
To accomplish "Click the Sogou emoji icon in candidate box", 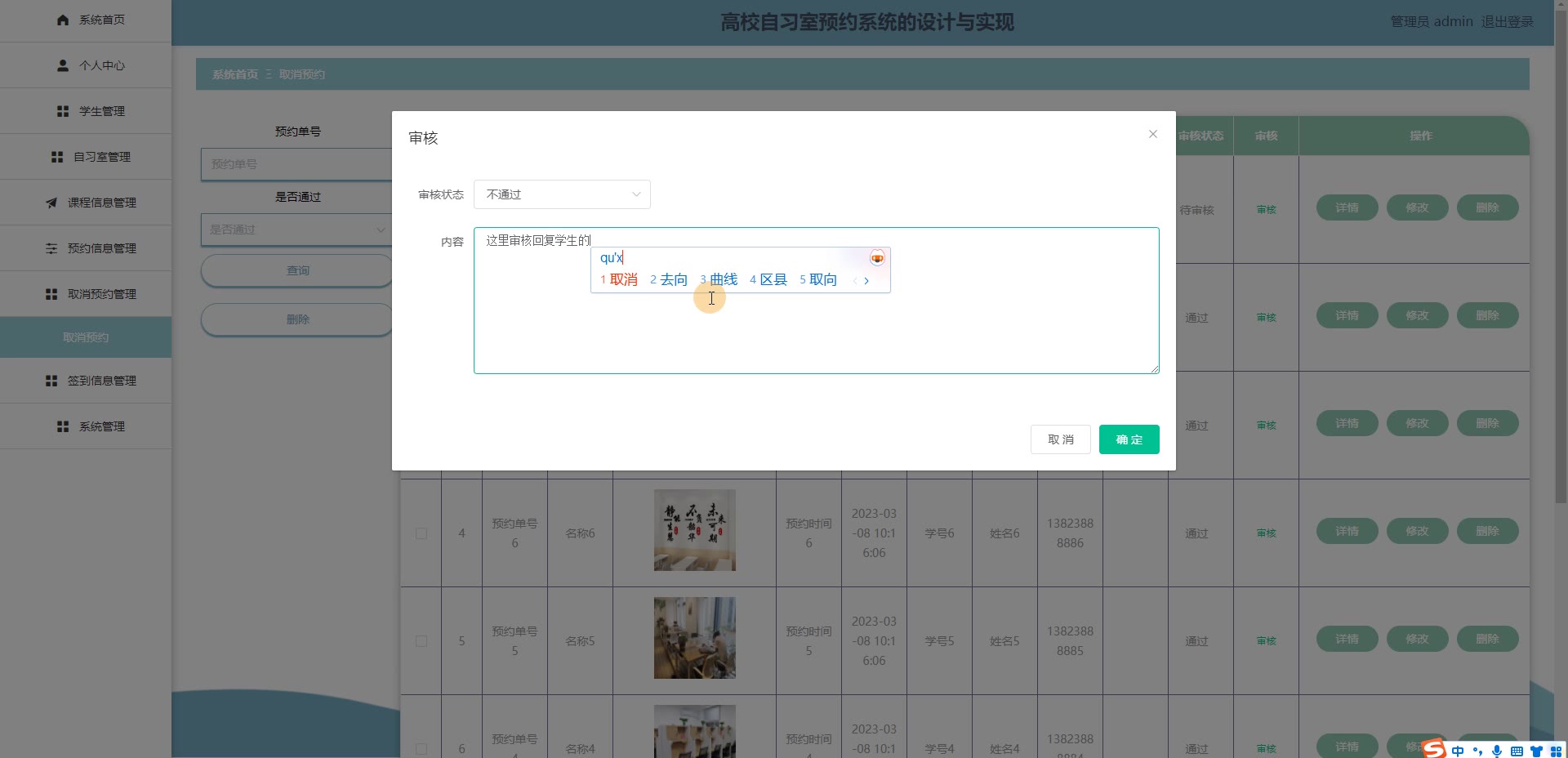I will click(877, 258).
